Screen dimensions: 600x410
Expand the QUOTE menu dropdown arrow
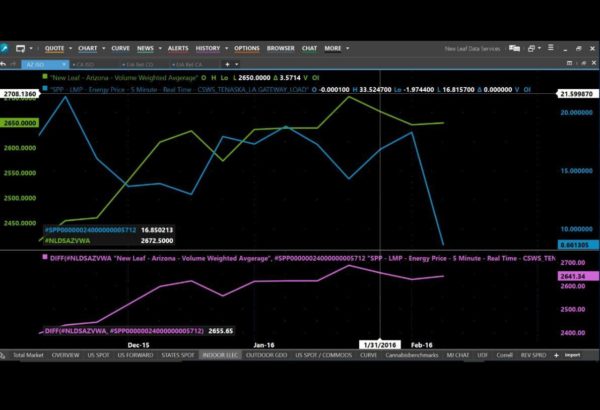click(68, 48)
